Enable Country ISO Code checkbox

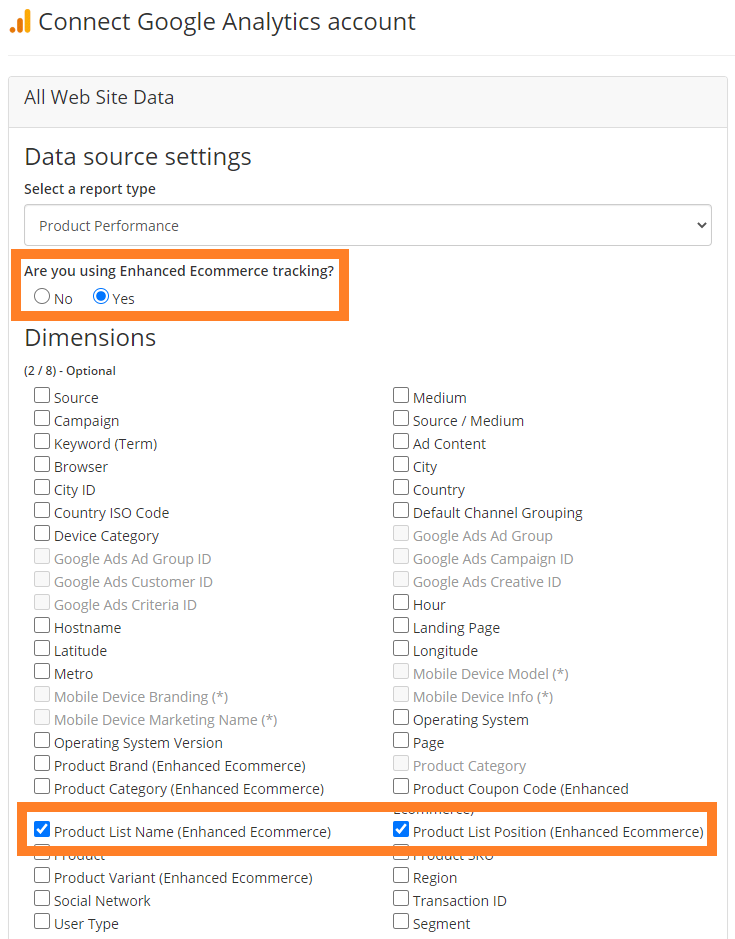[x=42, y=510]
